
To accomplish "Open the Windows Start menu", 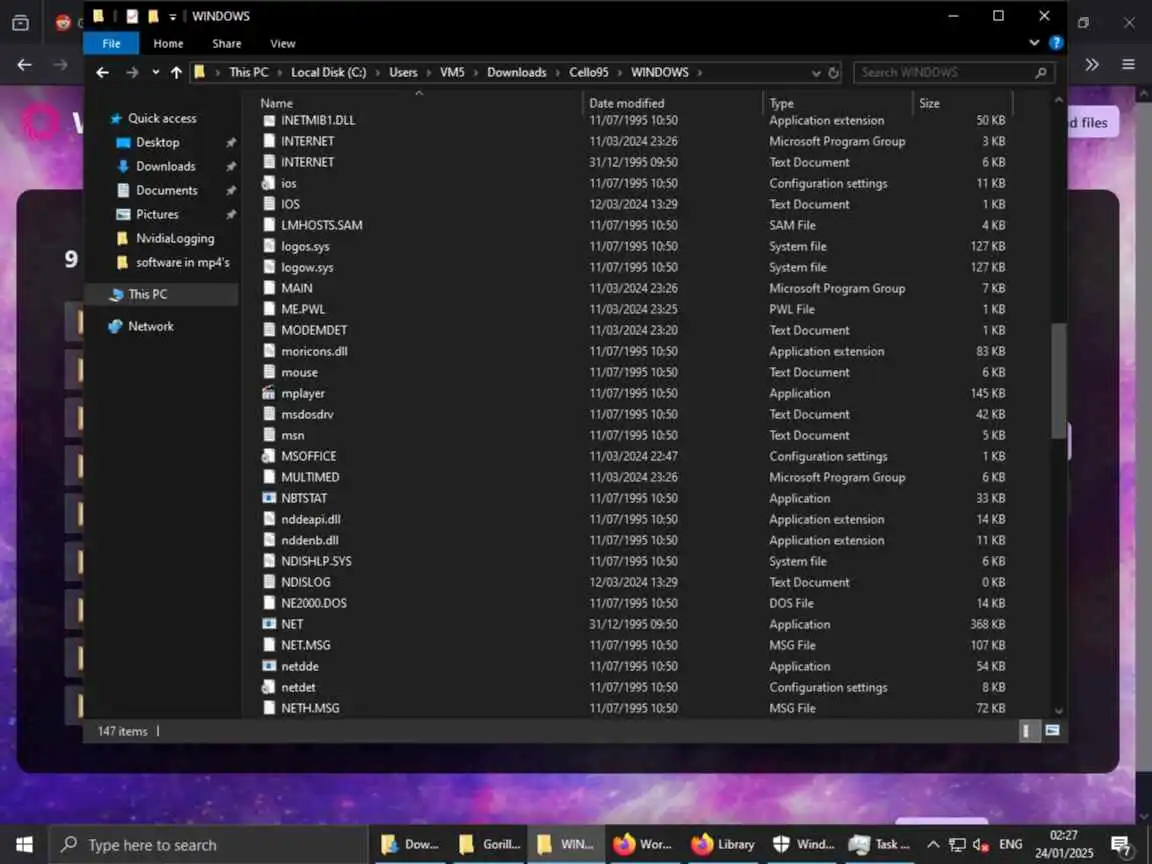I will tap(24, 845).
